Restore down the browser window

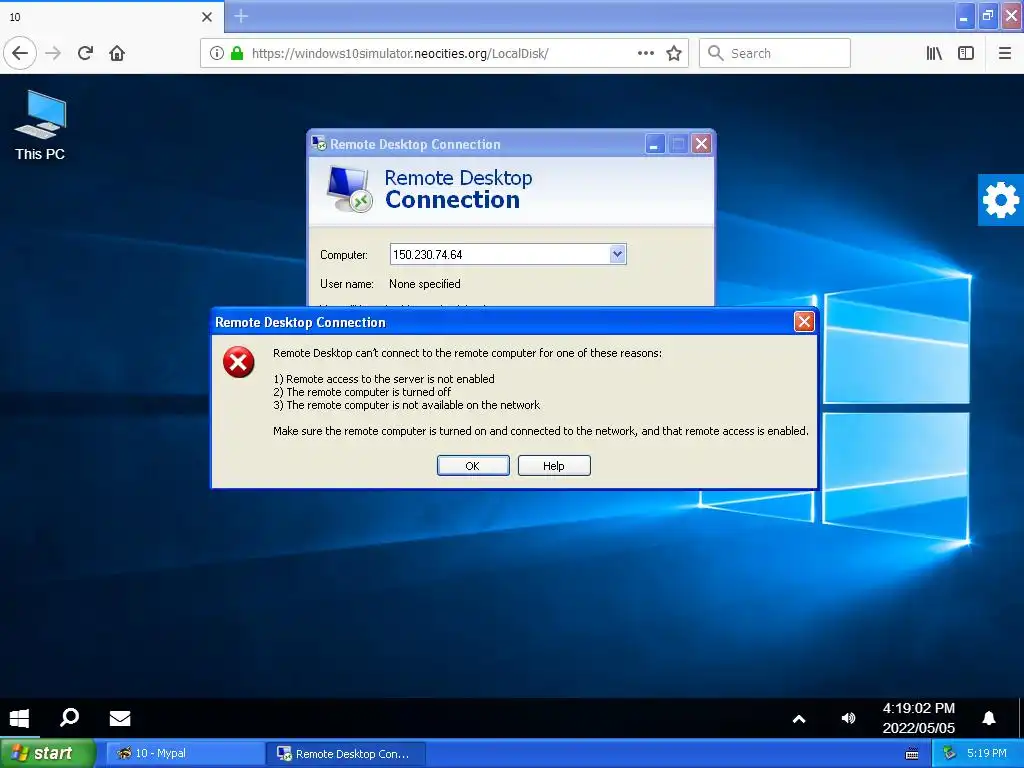pyautogui.click(x=988, y=16)
